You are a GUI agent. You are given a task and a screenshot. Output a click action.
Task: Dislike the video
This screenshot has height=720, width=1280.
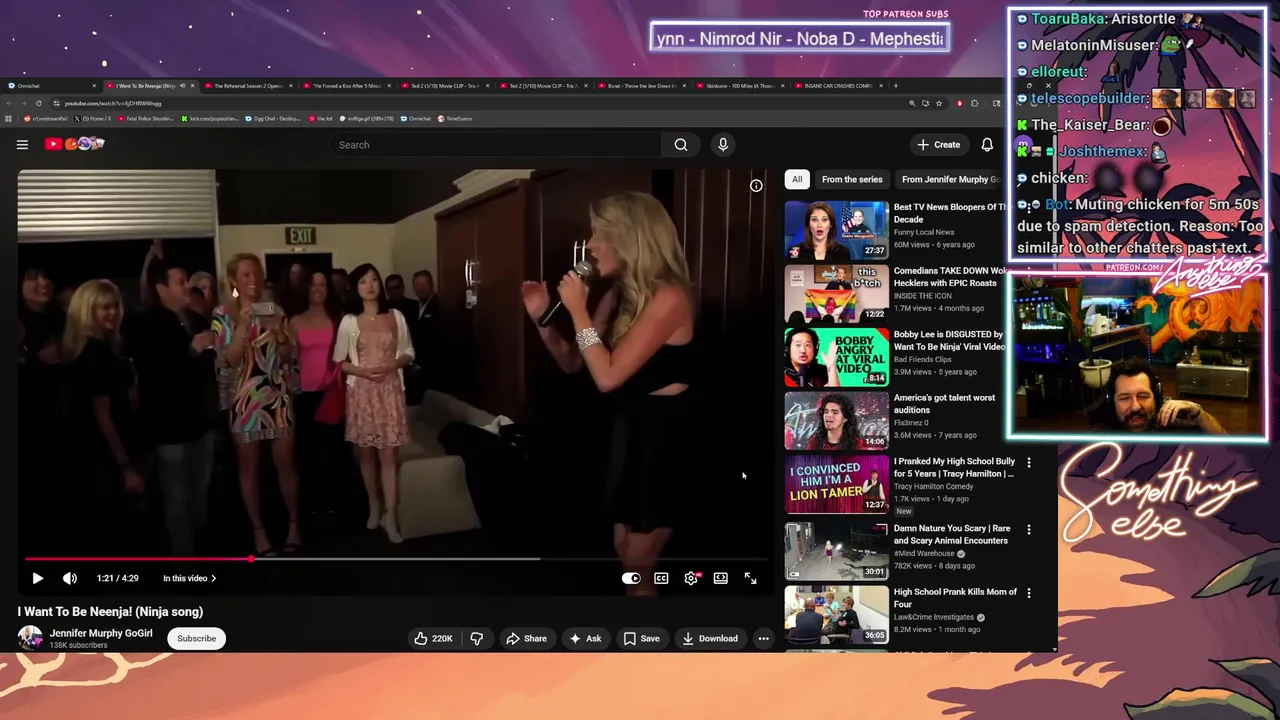[x=477, y=638]
